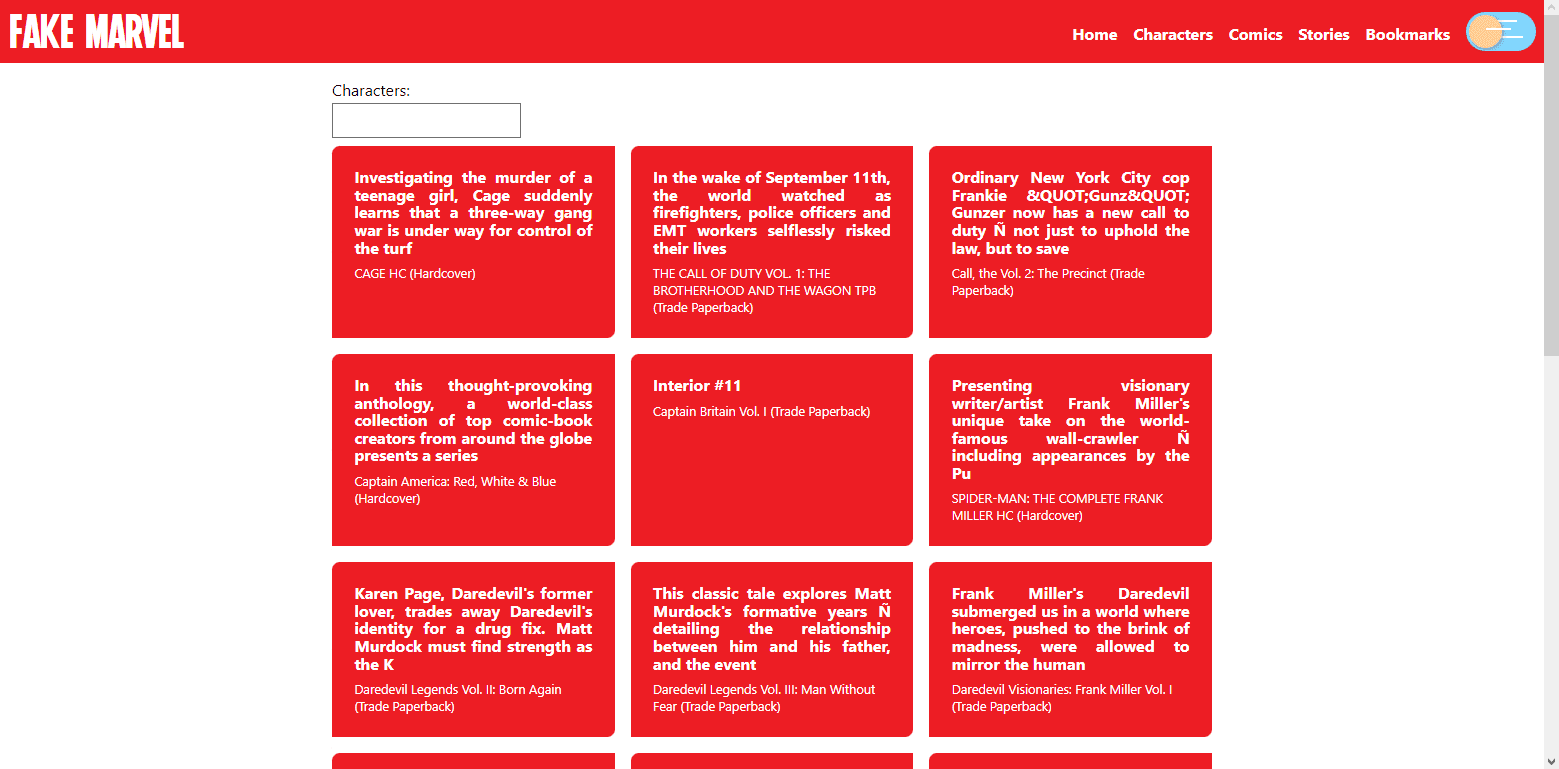Open Daredevil Legends Vol. III: Man Without Fear card
The height and width of the screenshot is (769, 1559).
[x=772, y=649]
